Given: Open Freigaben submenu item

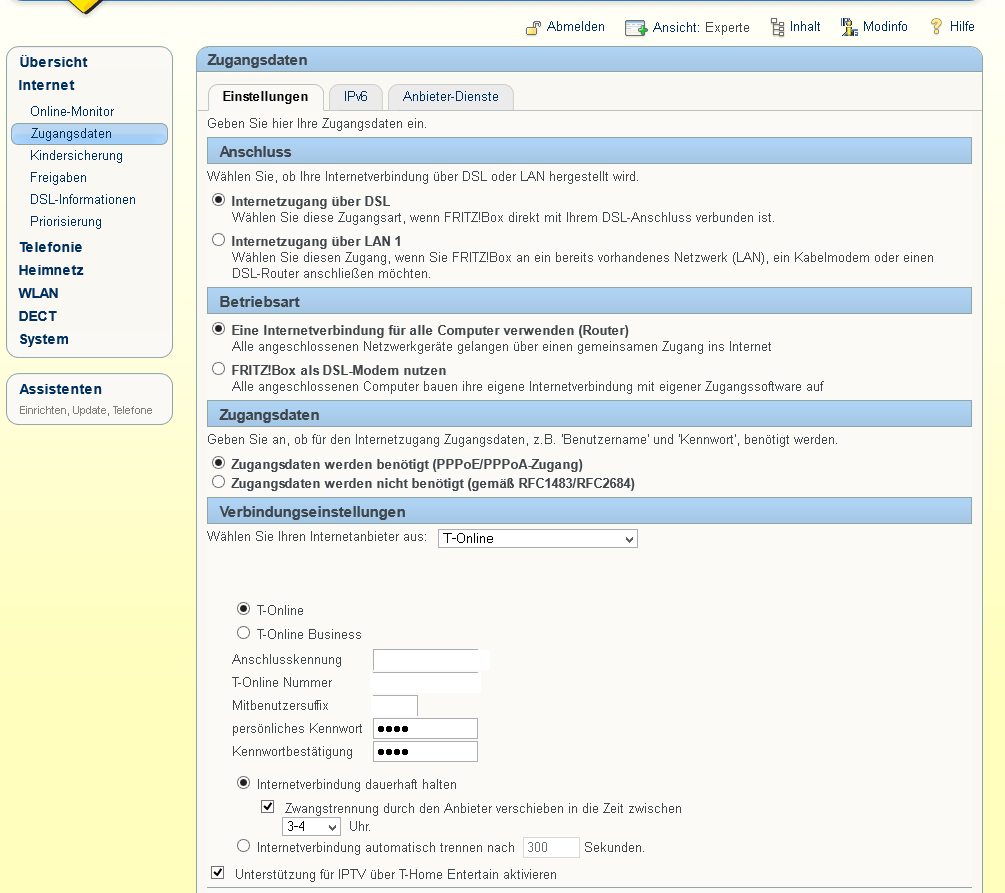Looking at the screenshot, I should coord(58,178).
